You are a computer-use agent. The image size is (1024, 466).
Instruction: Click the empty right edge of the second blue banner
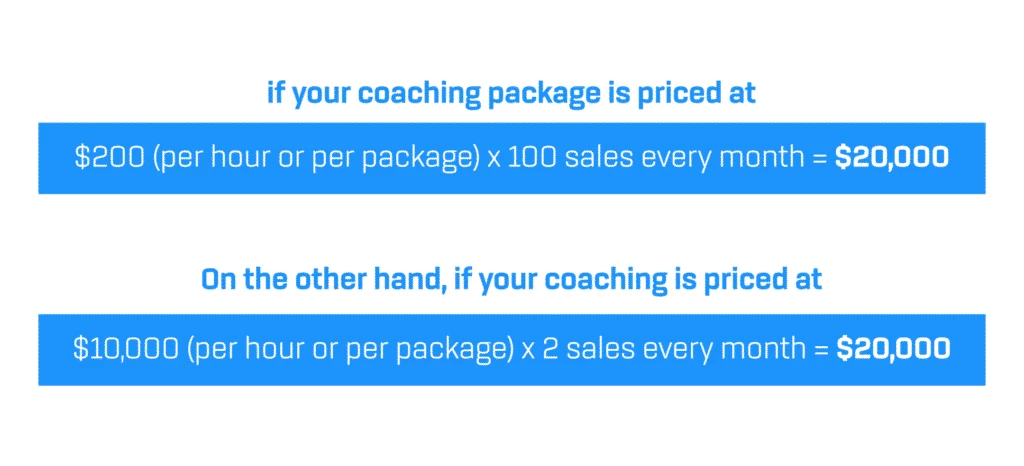[x=968, y=349]
